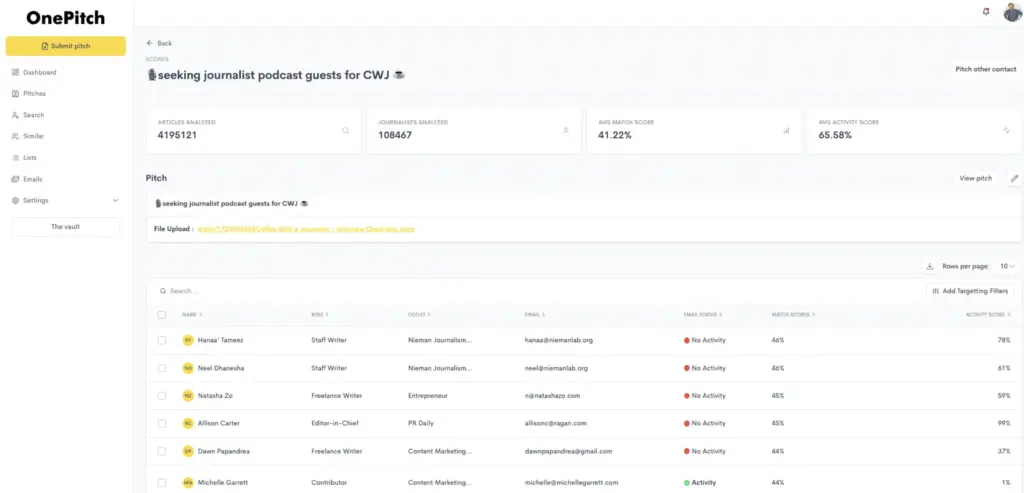Open the user profile avatar
Image resolution: width=1024 pixels, height=493 pixels.
tap(1012, 12)
